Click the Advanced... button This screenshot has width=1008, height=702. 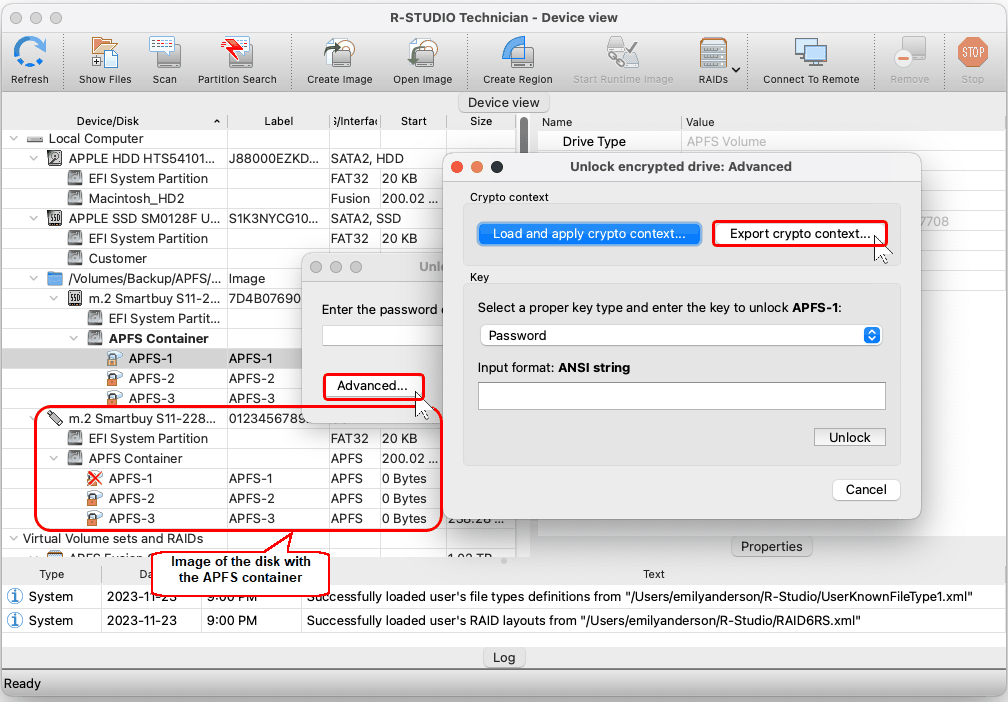click(x=373, y=386)
